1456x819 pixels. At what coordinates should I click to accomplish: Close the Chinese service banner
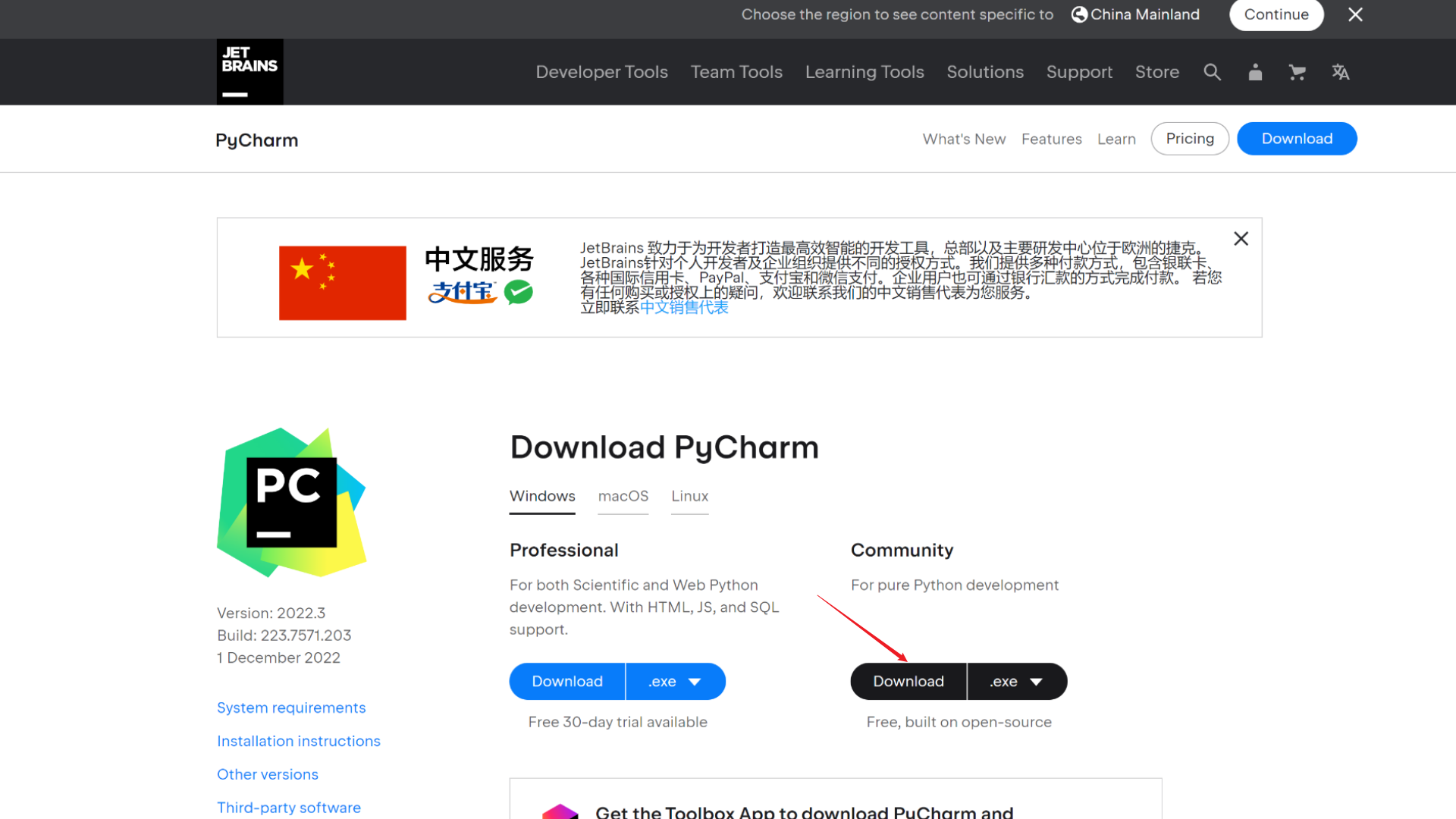pos(1241,239)
